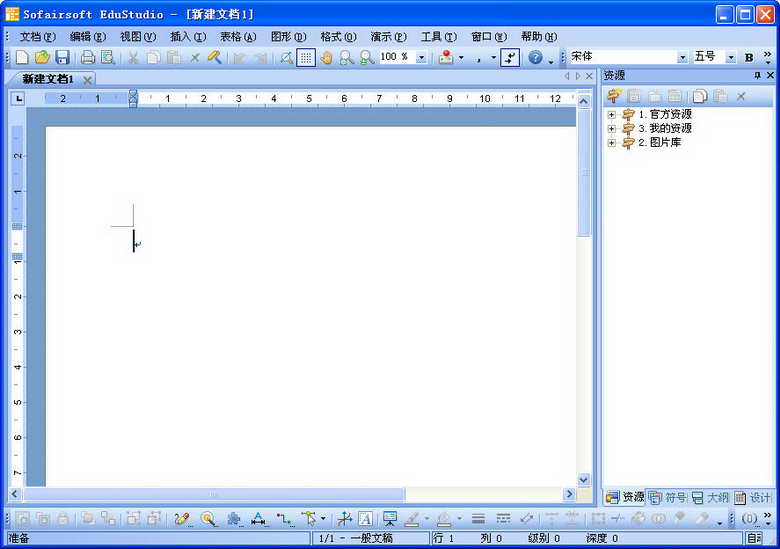The width and height of the screenshot is (780, 549).
Task: Click the second magnifier icon beside 100 %
Action: pos(367,57)
